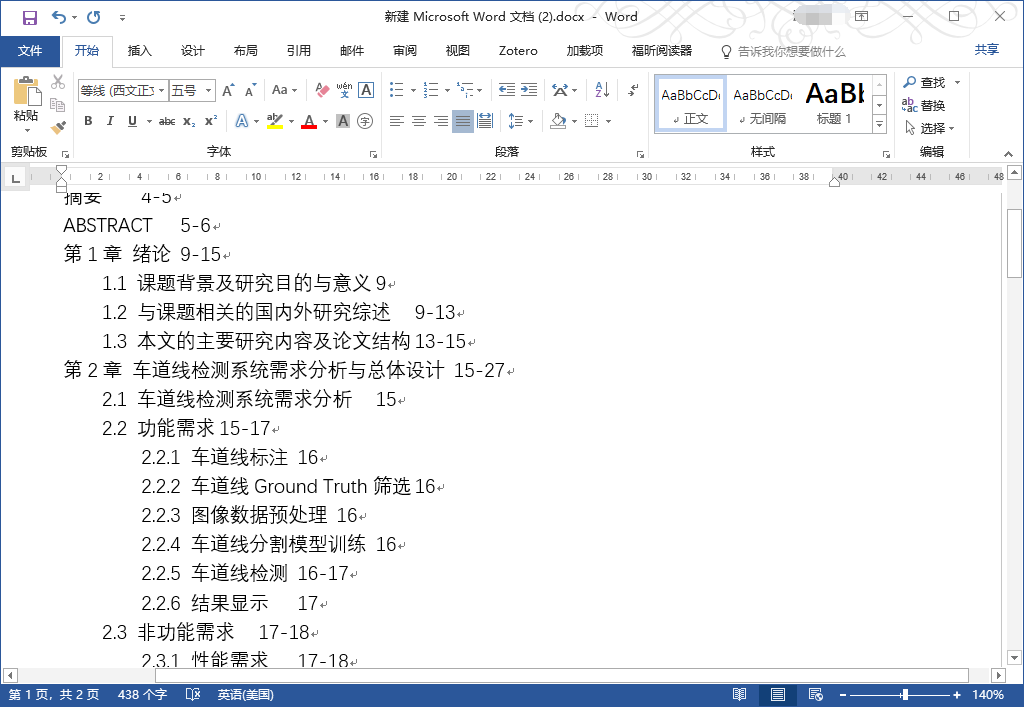Viewport: 1024px width, 707px height.
Task: Toggle Underline formatting
Action: click(133, 121)
